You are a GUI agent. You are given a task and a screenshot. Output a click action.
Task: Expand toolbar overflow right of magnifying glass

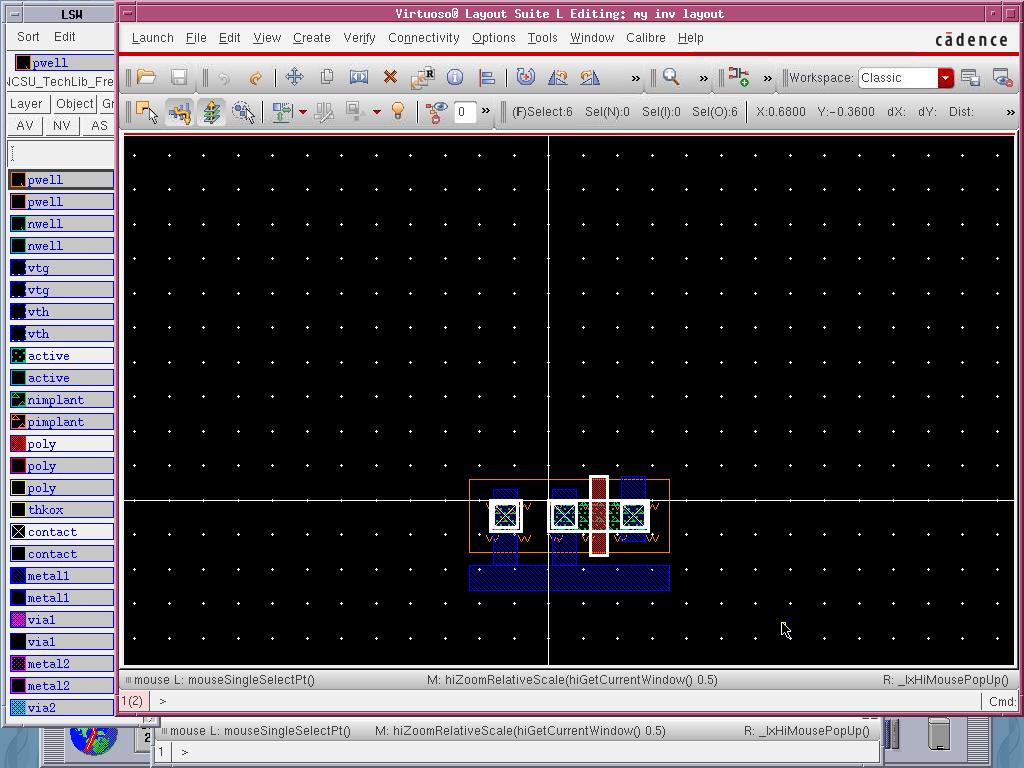click(703, 78)
